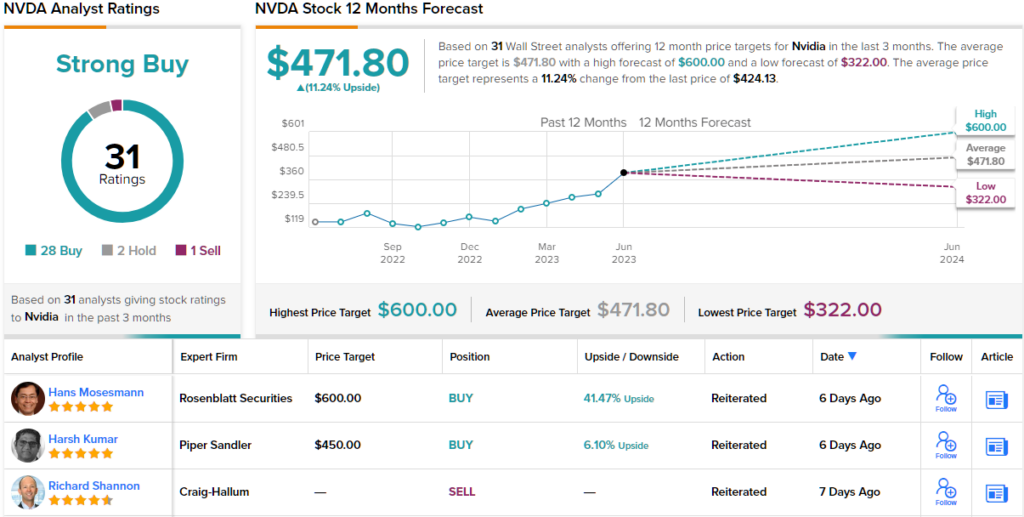Screen dimensions: 1024x517
Task: Click the maroon Sell legend swatch
Action: 181,251
